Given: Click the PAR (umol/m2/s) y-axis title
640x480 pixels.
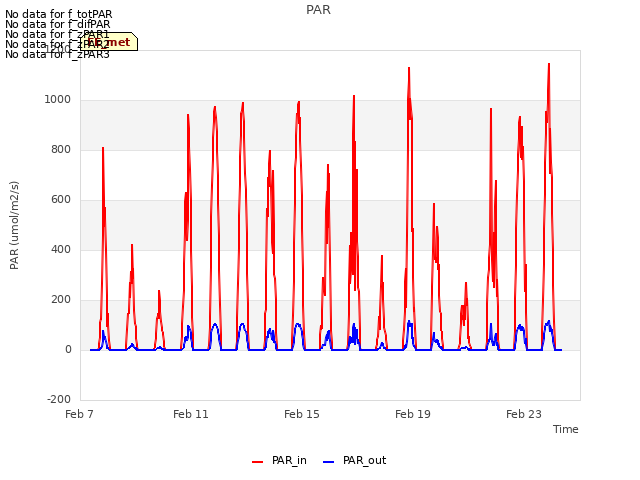Looking at the screenshot, I should (14, 225).
